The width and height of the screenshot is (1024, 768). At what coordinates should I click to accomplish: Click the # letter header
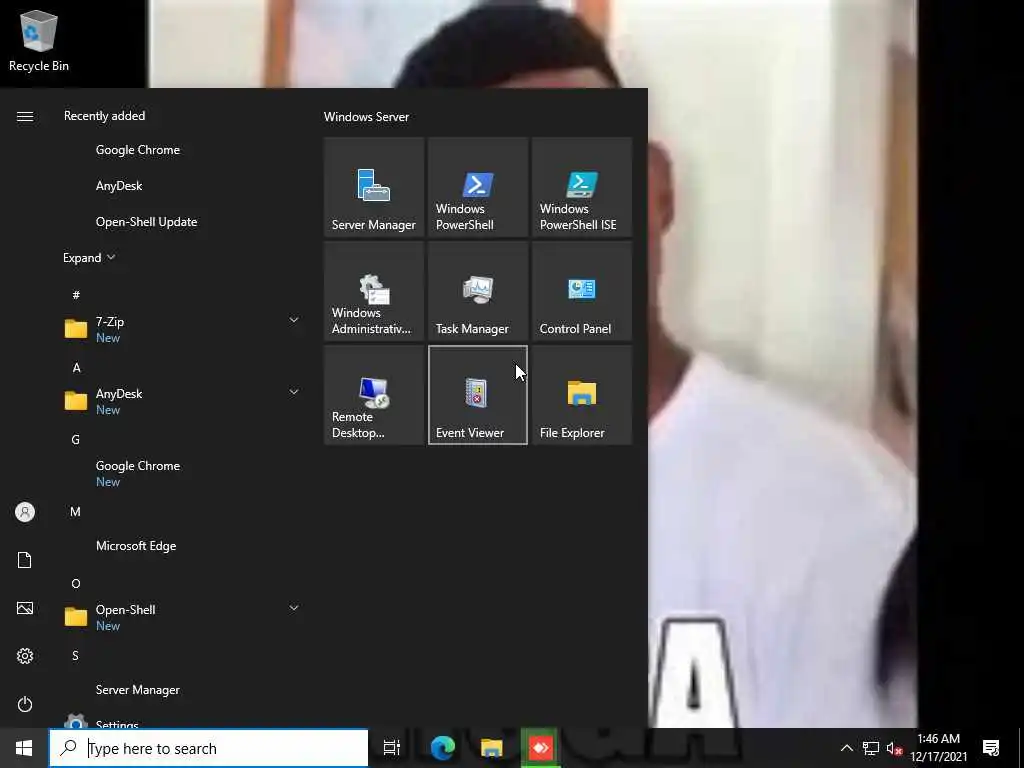point(76,295)
